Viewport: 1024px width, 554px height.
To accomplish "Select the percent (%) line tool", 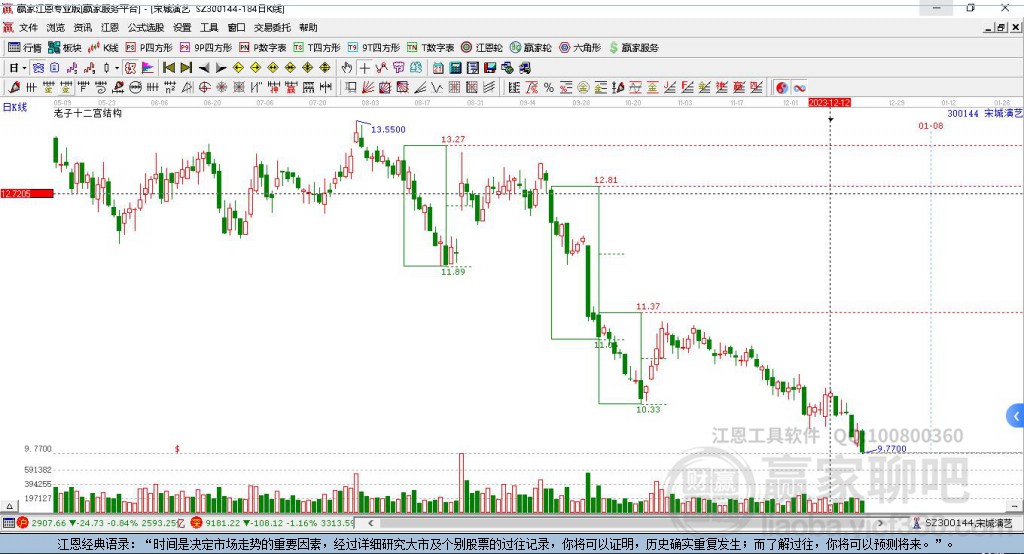I will click(x=549, y=88).
